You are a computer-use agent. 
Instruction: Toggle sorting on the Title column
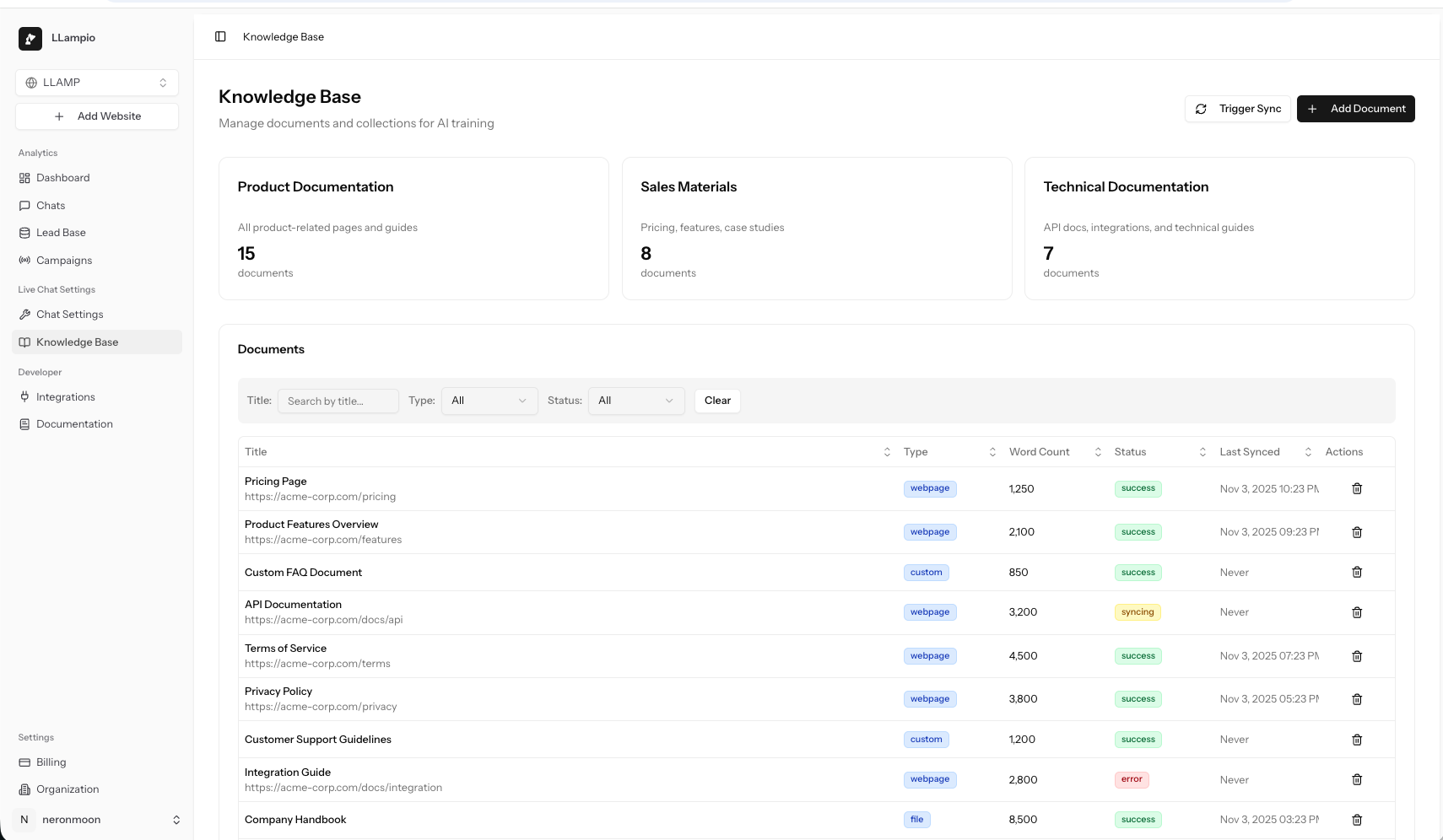886,451
